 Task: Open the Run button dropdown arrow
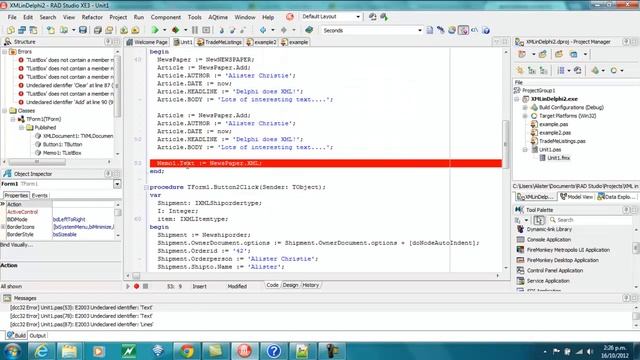tap(164, 30)
